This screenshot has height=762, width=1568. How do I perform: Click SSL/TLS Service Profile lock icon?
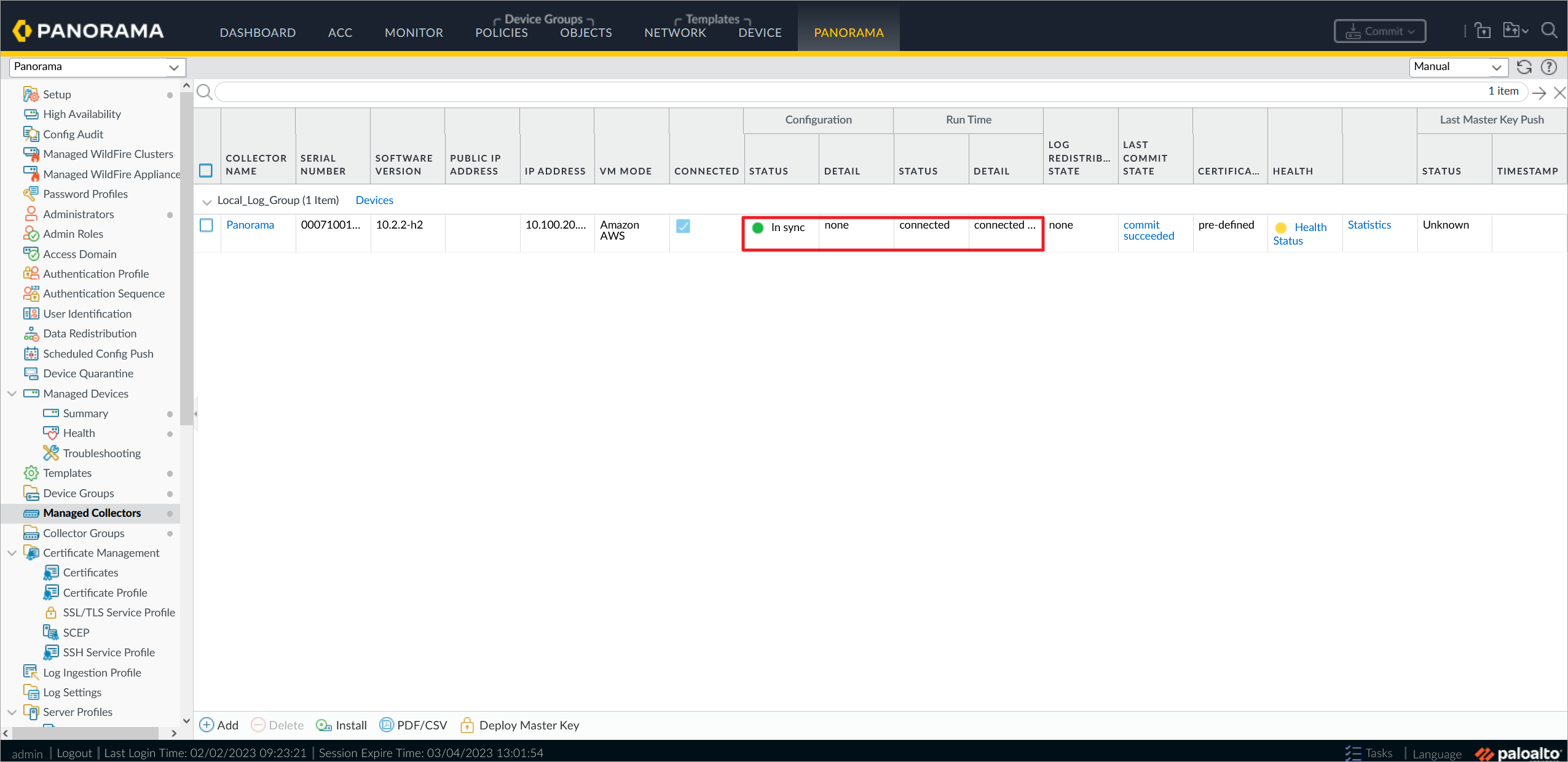51,613
